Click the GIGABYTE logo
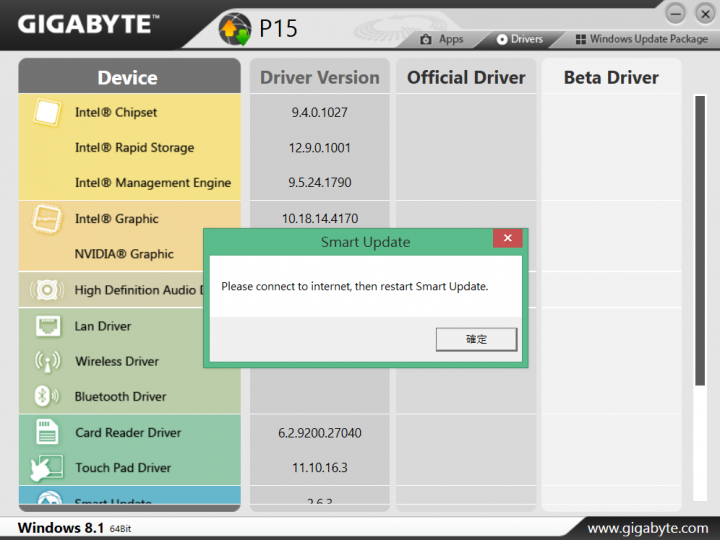The width and height of the screenshot is (720, 540). pos(89,24)
